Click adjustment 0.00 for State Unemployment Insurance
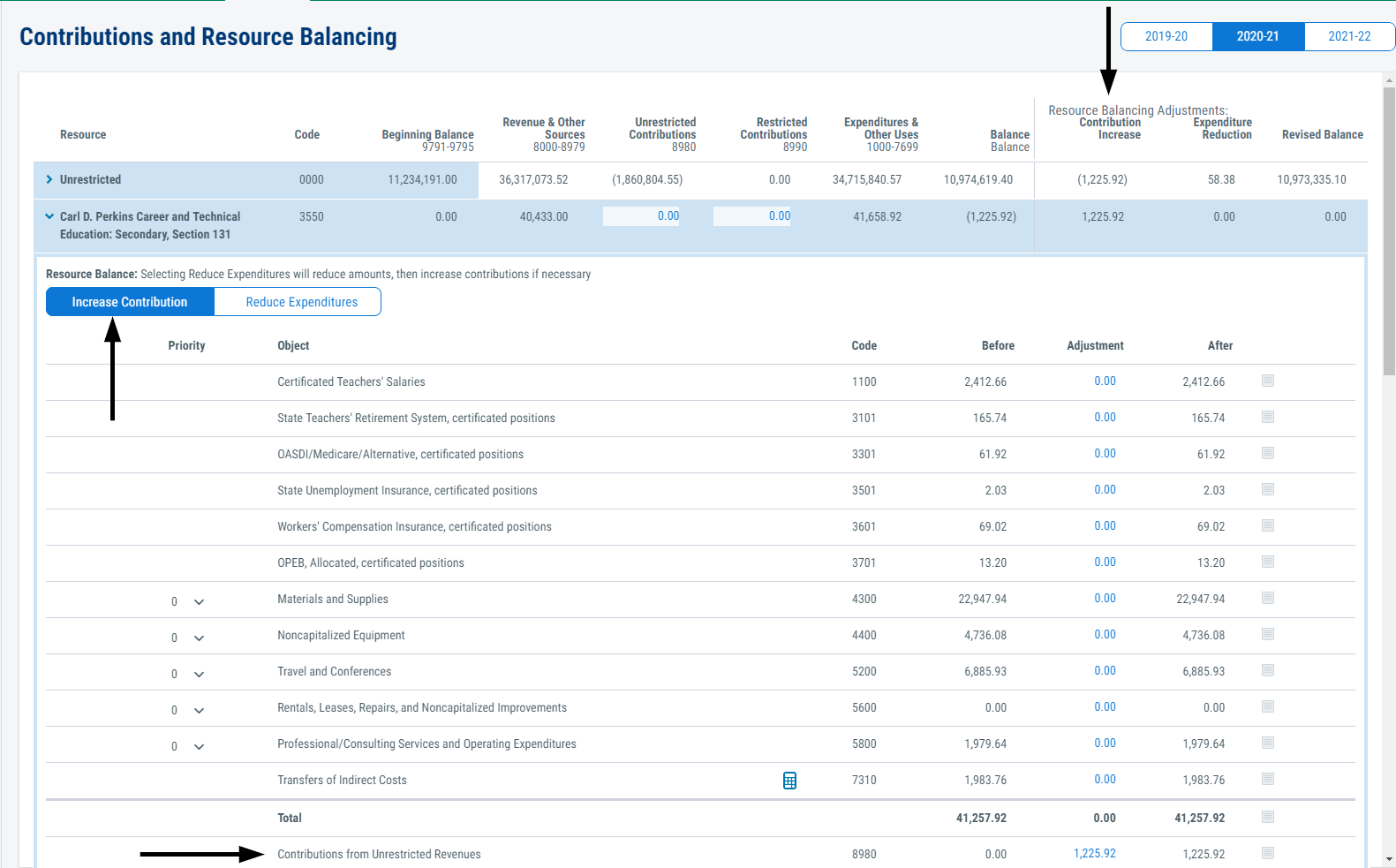 point(1105,490)
